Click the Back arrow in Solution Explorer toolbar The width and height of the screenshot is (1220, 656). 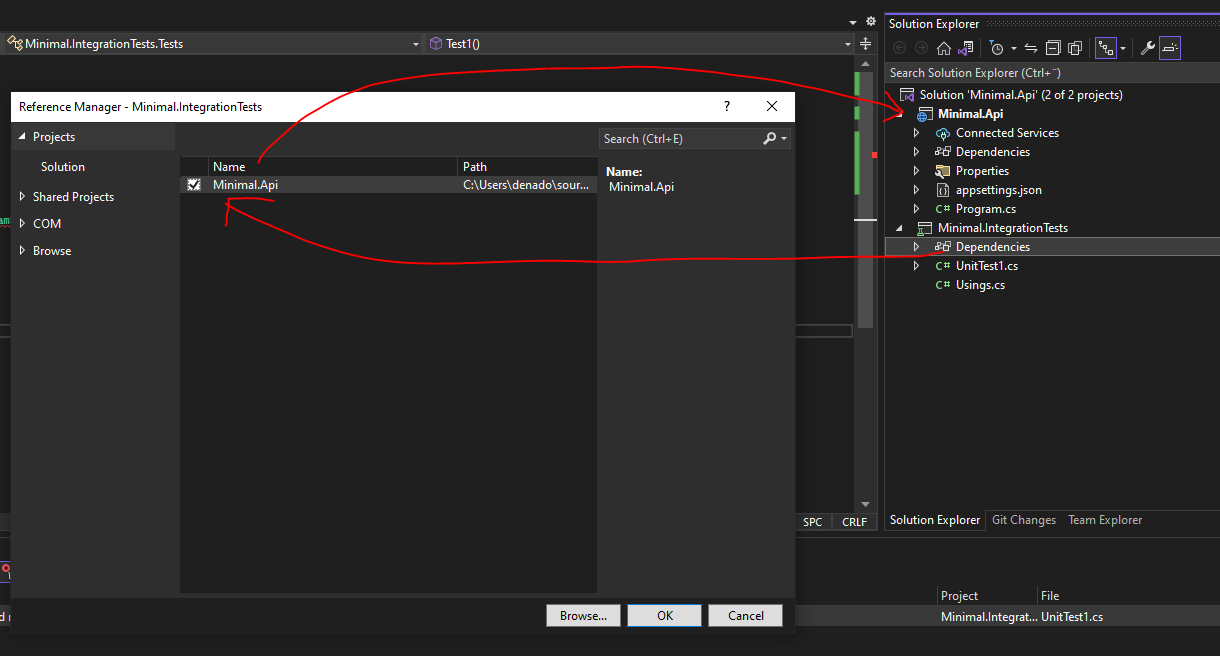[899, 48]
